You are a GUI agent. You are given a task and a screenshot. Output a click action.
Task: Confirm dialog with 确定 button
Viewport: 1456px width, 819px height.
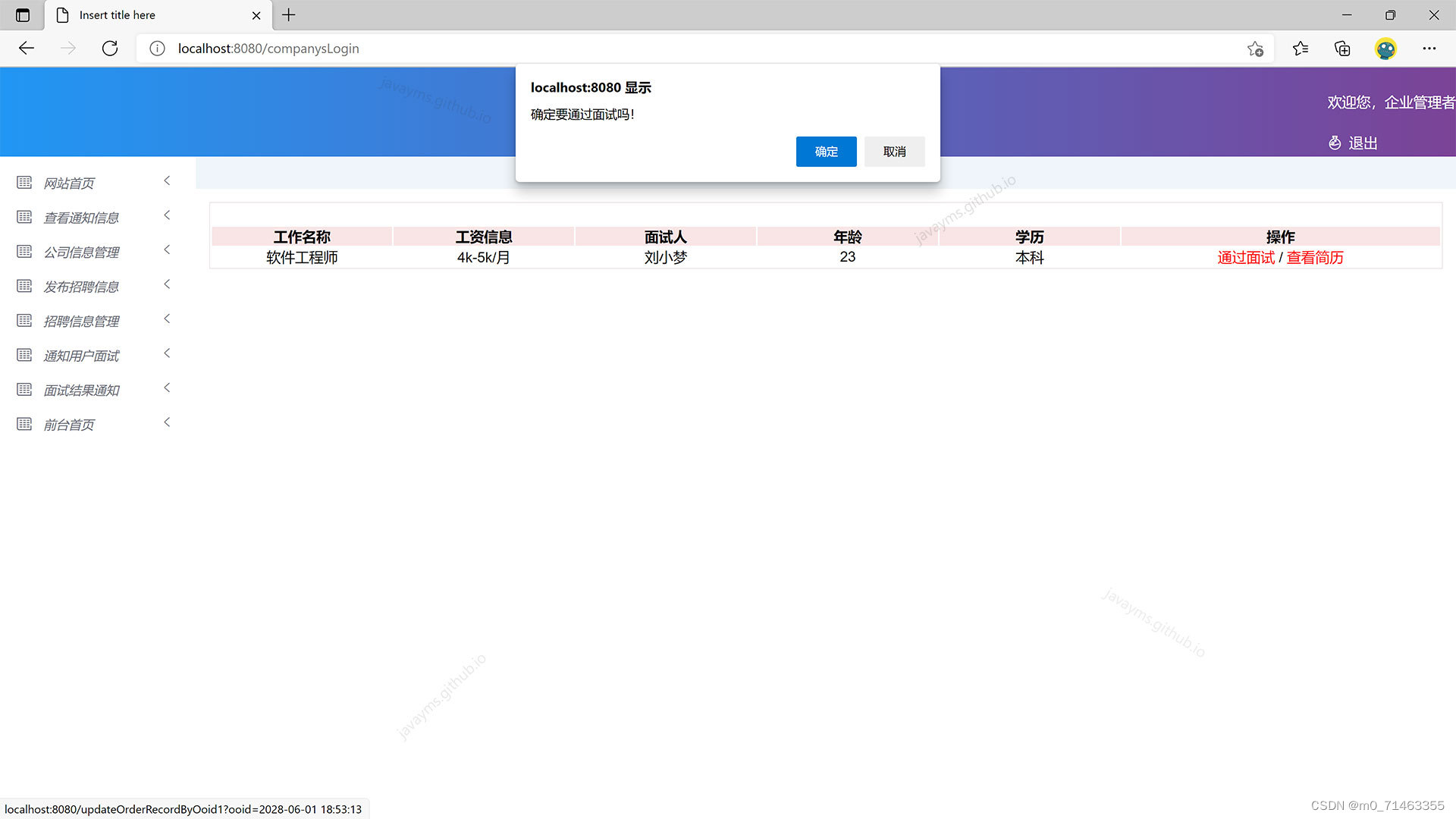click(826, 152)
